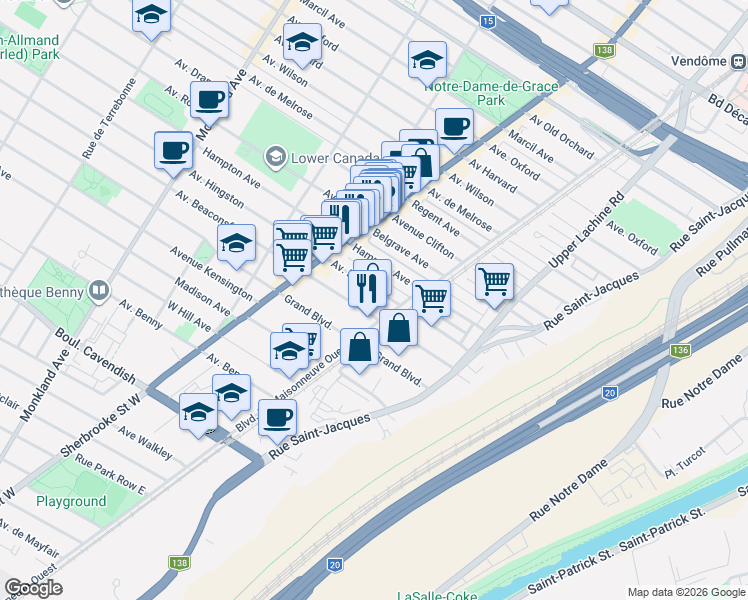Click the Vendôme station label

(698, 61)
